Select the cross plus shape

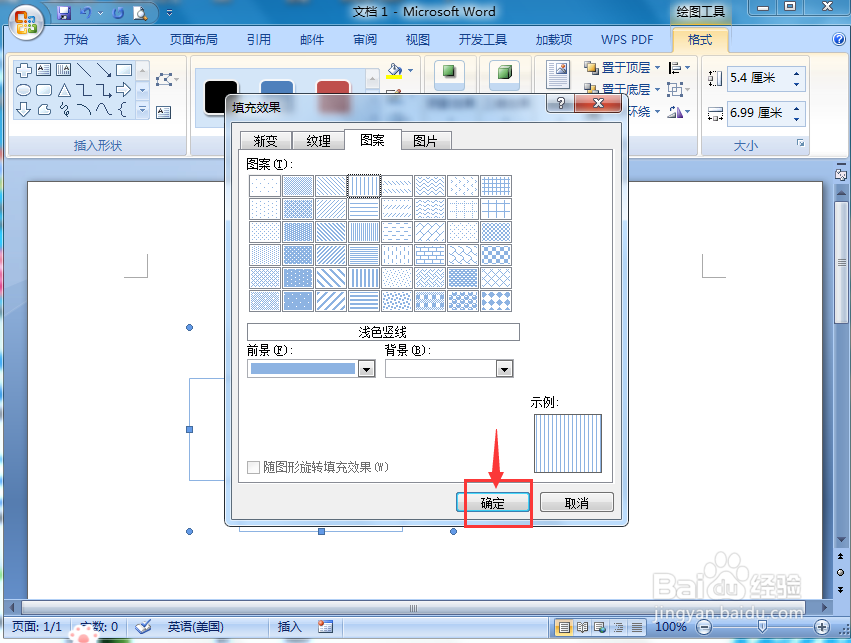[x=23, y=69]
